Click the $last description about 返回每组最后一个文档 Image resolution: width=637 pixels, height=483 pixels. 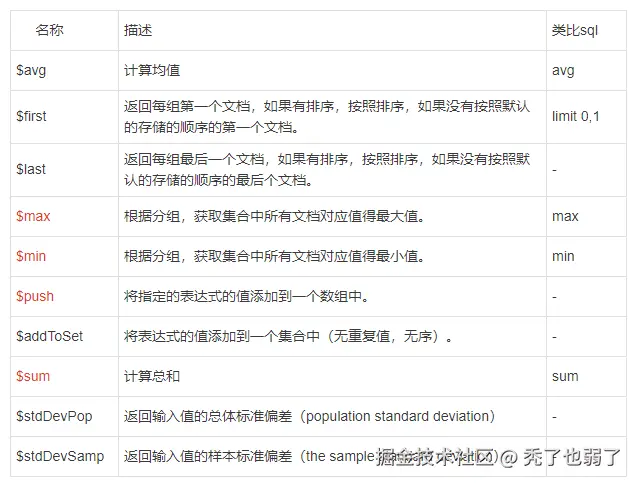327,169
